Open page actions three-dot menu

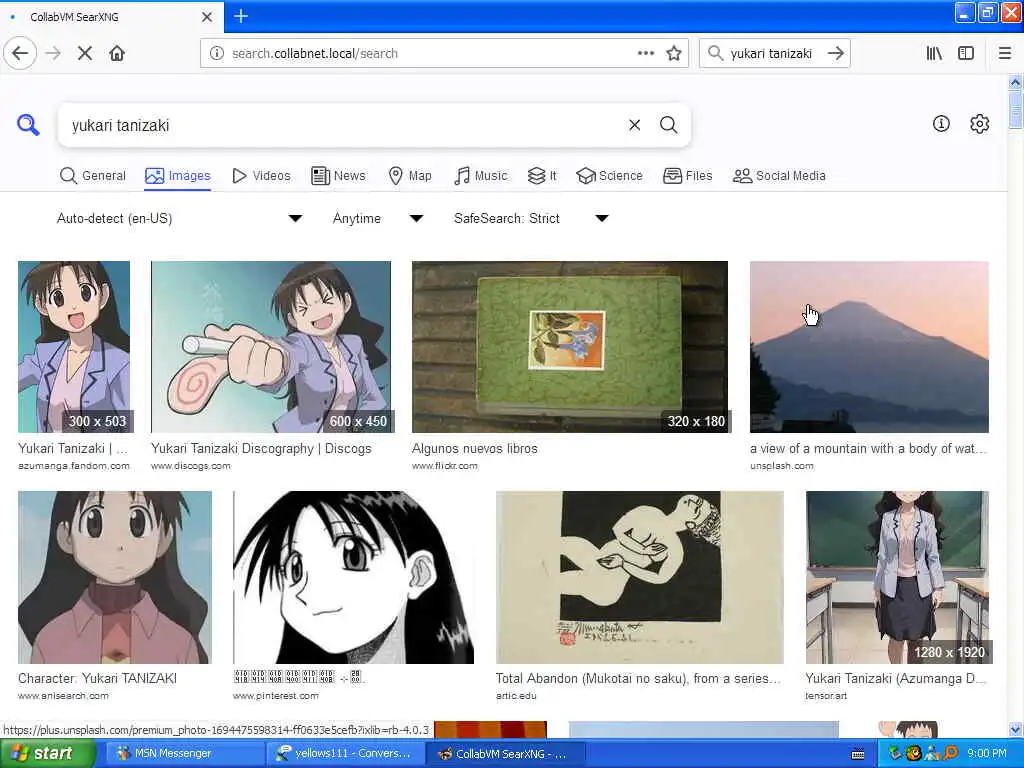pyautogui.click(x=645, y=53)
